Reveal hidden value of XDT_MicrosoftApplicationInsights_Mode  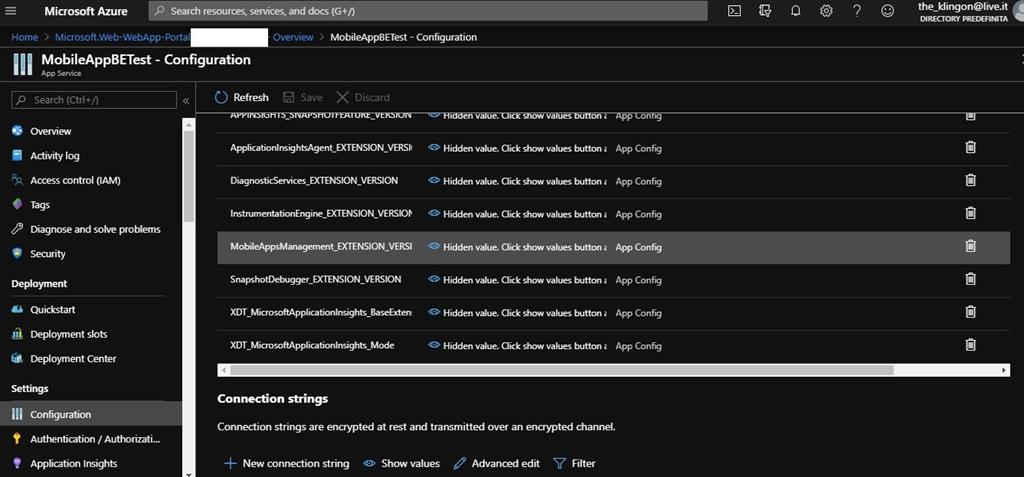pos(434,344)
